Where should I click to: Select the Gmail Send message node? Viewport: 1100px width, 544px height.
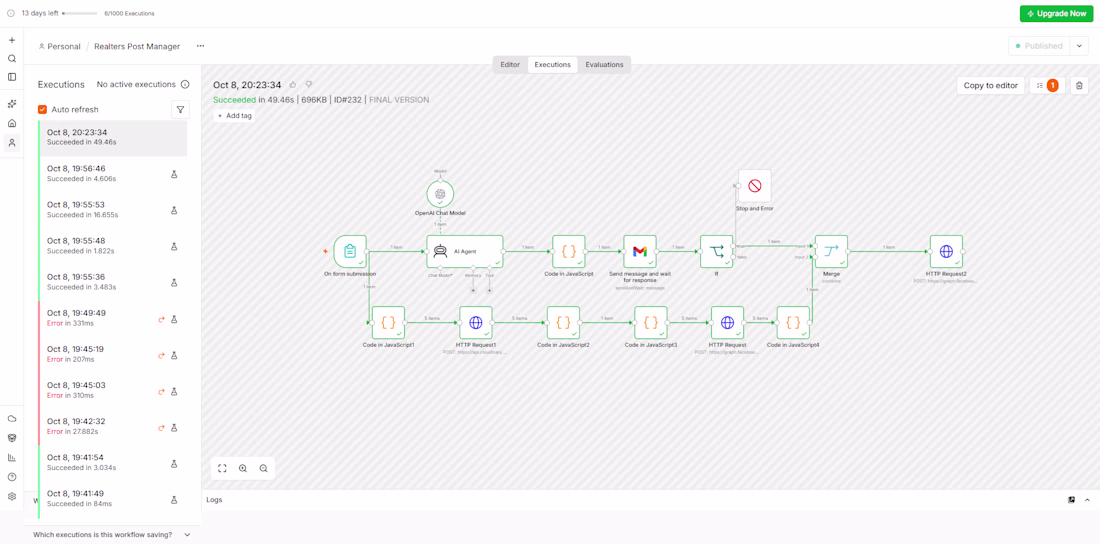coord(640,251)
